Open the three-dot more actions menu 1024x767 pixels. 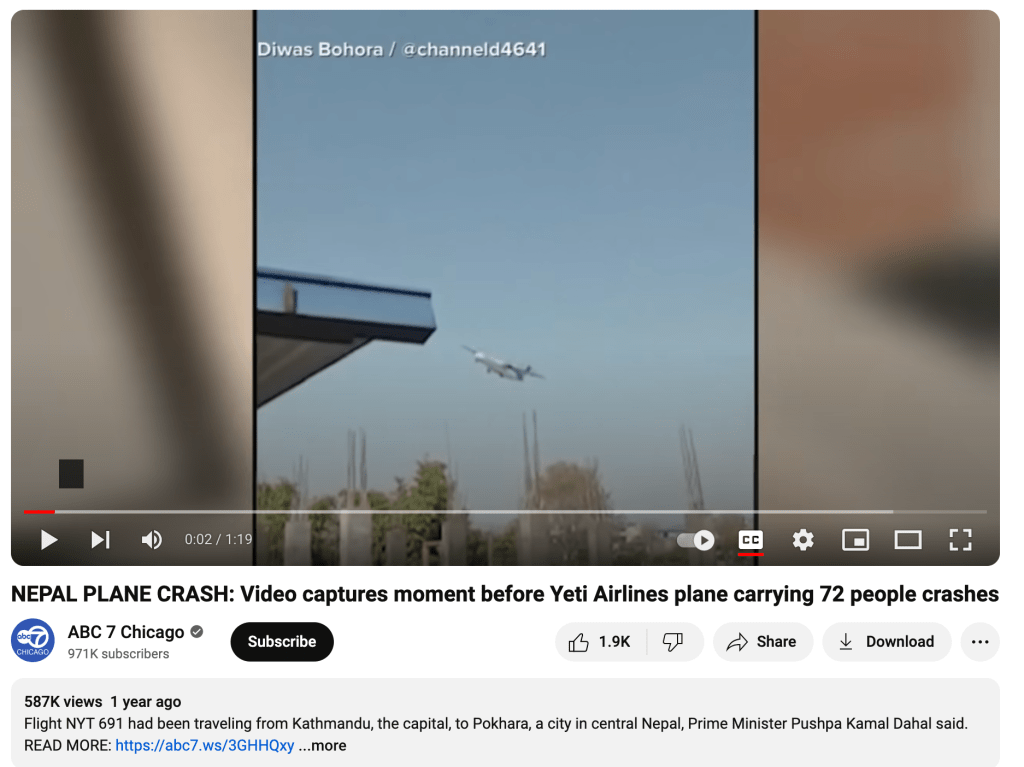(980, 642)
